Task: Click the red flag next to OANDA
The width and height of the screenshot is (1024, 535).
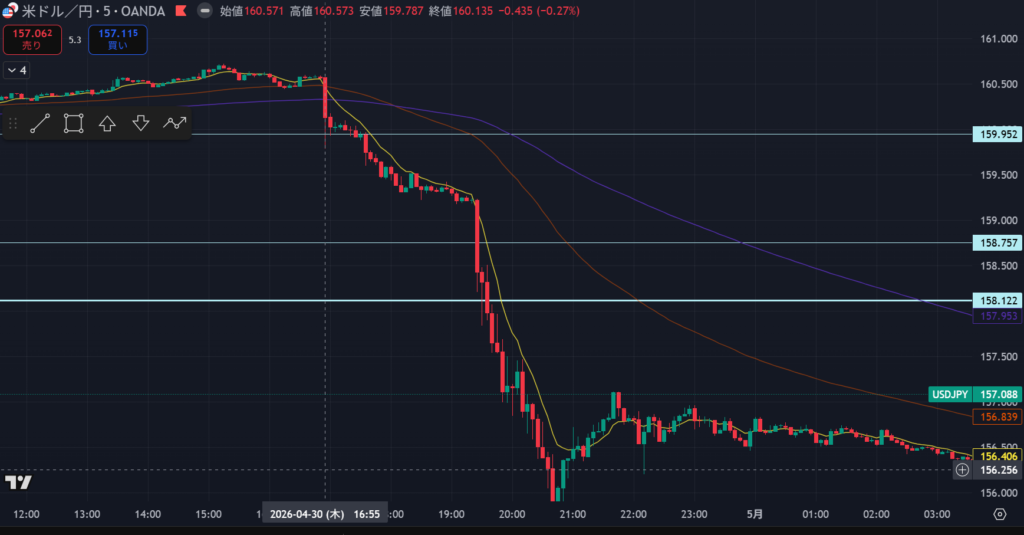Action: [x=181, y=11]
